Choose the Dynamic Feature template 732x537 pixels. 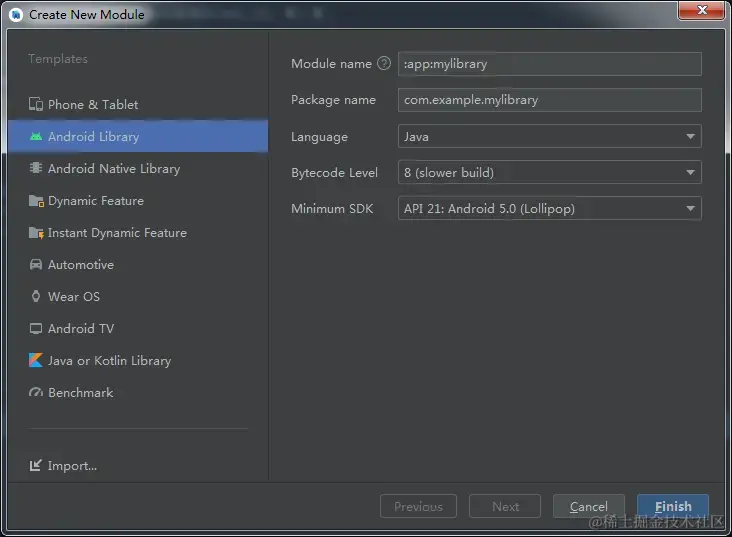pos(138,201)
